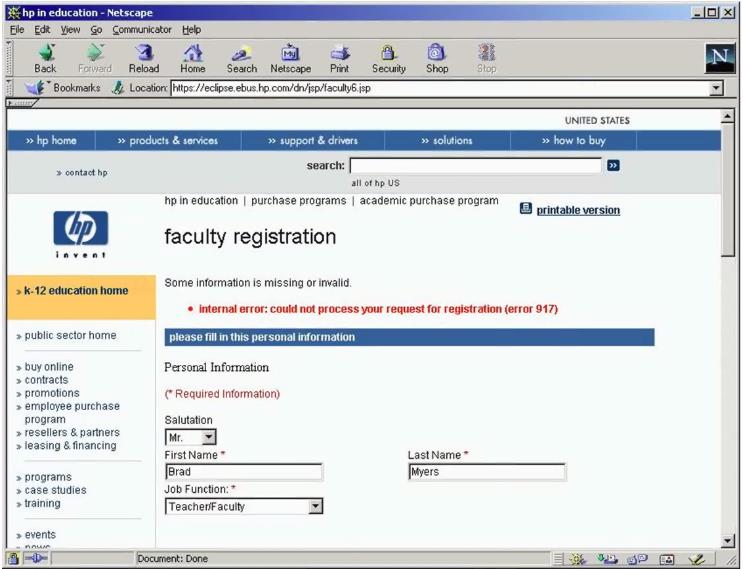Click the training sidebar link
The image size is (743, 569).
42,504
